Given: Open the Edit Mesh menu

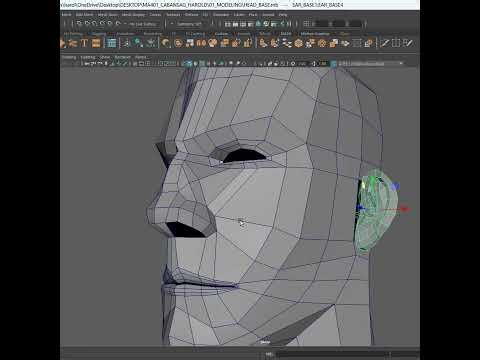Looking at the screenshot, I should point(84,15).
